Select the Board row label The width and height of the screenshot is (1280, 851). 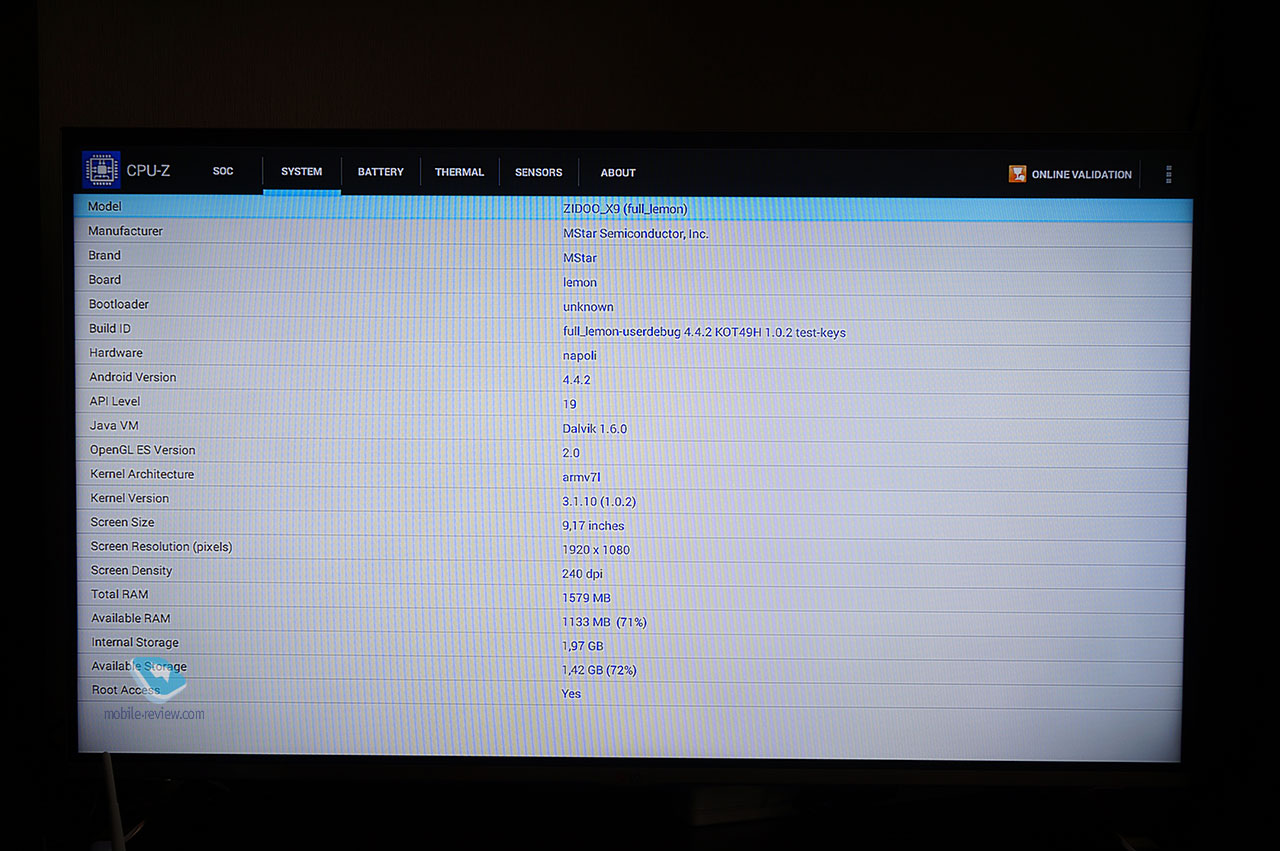(x=105, y=280)
